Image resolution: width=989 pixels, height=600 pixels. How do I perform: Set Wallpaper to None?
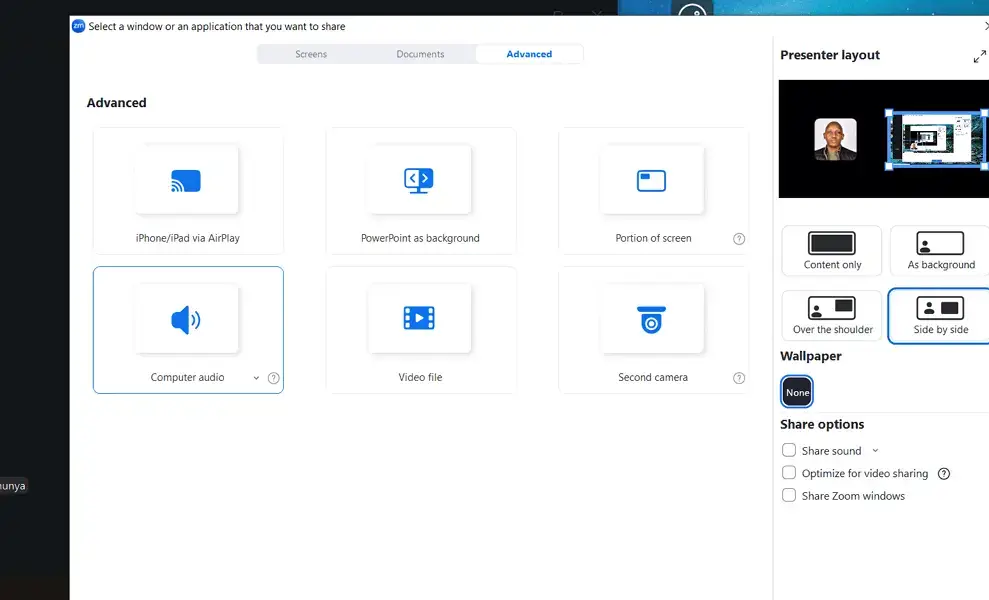pyautogui.click(x=796, y=391)
